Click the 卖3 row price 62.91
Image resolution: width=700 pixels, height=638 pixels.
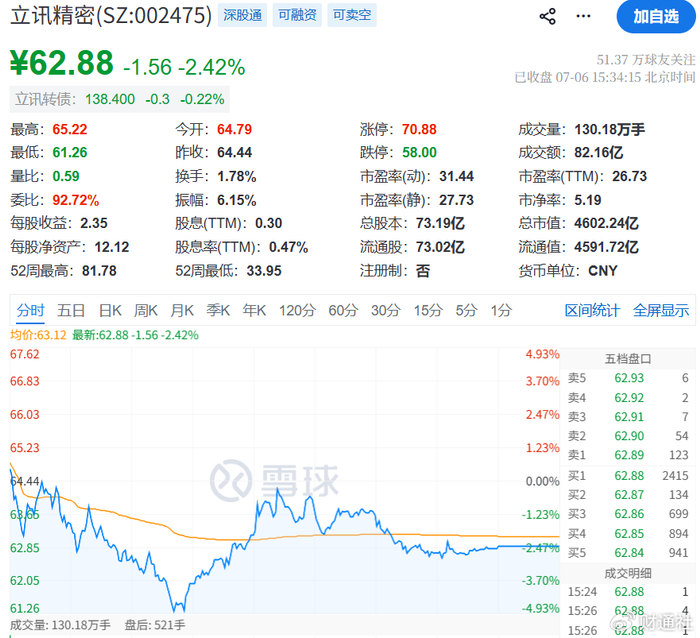(x=629, y=417)
